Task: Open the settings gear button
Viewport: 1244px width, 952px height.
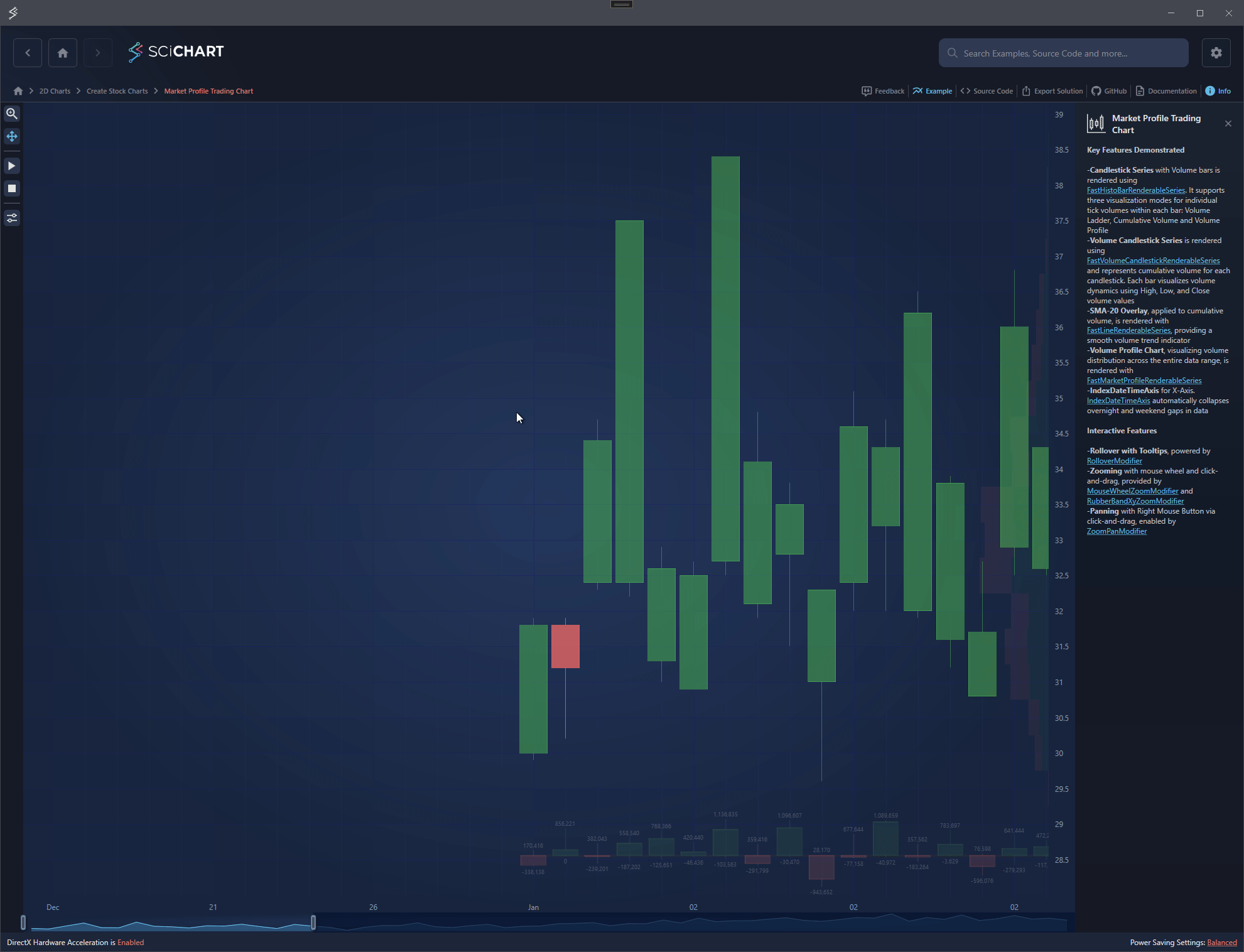Action: [x=1216, y=53]
